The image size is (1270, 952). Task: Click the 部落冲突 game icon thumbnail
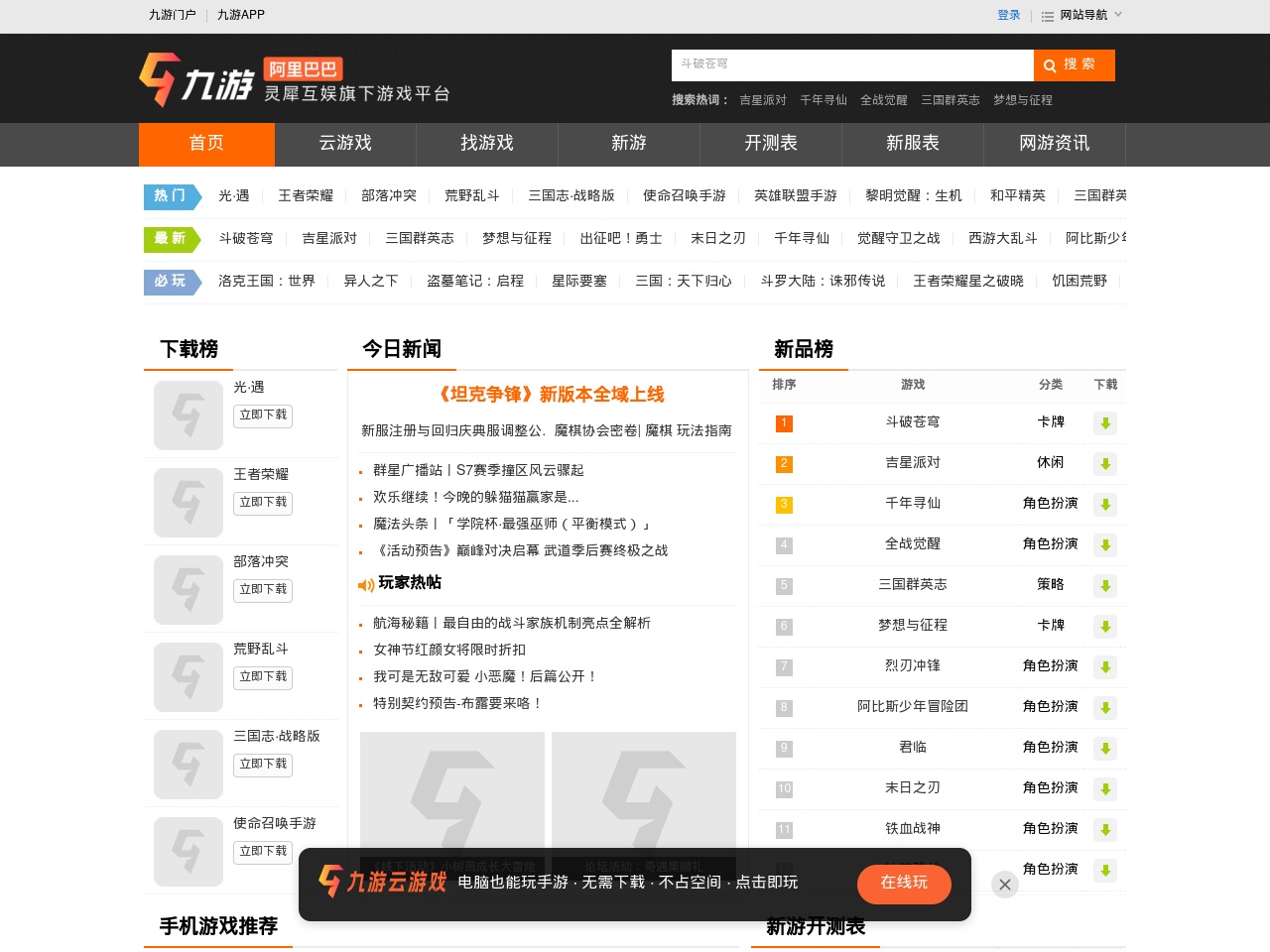(189, 590)
